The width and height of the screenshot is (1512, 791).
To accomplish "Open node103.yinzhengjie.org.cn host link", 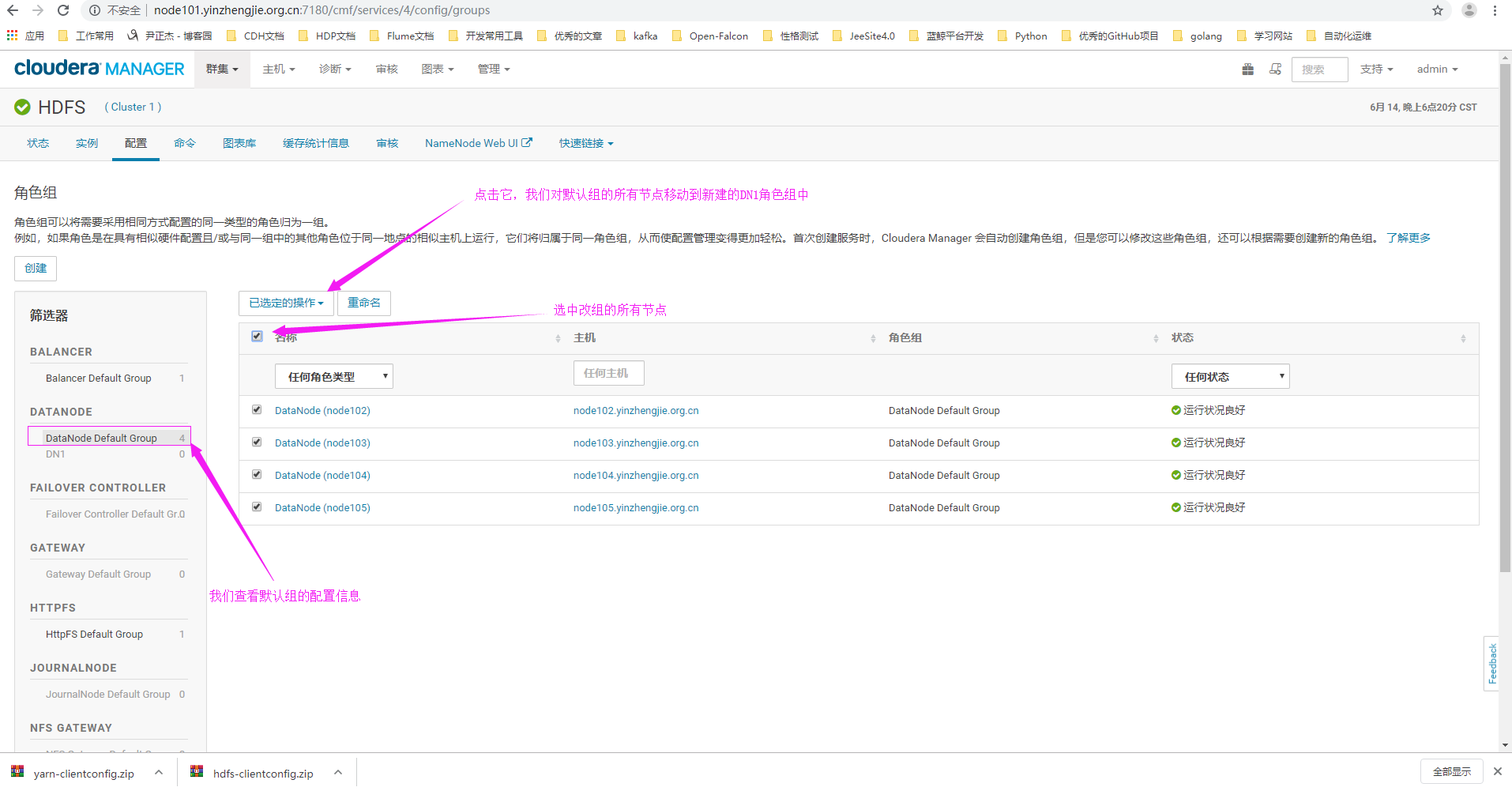I will tap(636, 443).
